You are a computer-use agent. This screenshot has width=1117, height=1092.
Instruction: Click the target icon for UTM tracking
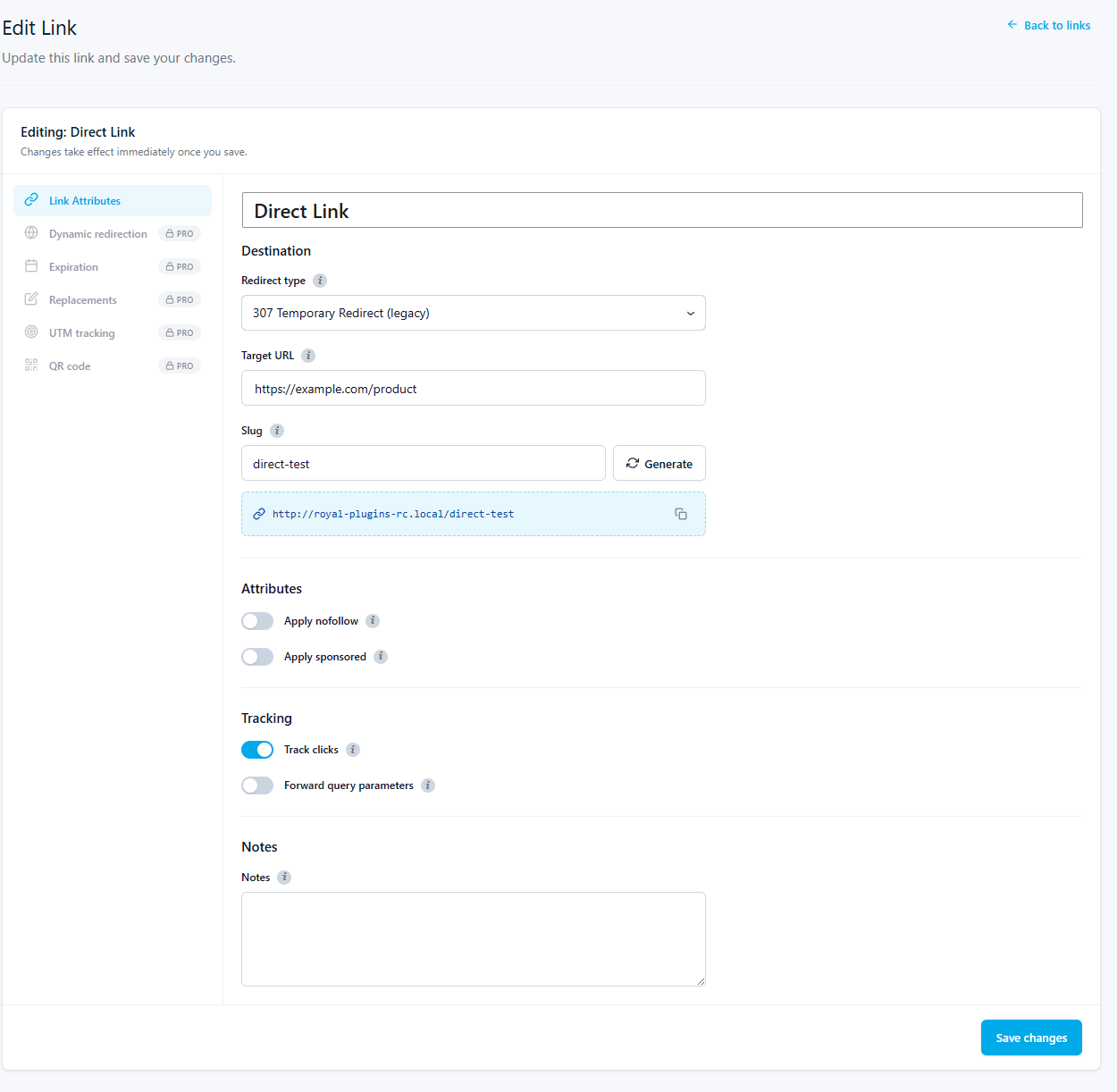tap(31, 332)
